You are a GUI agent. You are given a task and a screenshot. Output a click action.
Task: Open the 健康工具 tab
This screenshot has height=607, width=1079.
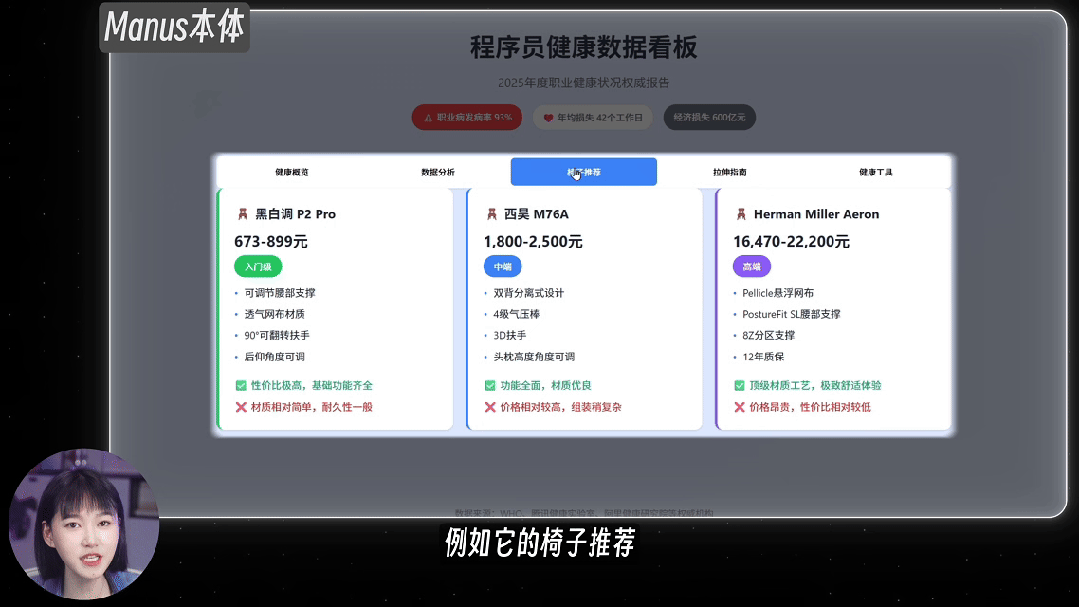(x=875, y=172)
